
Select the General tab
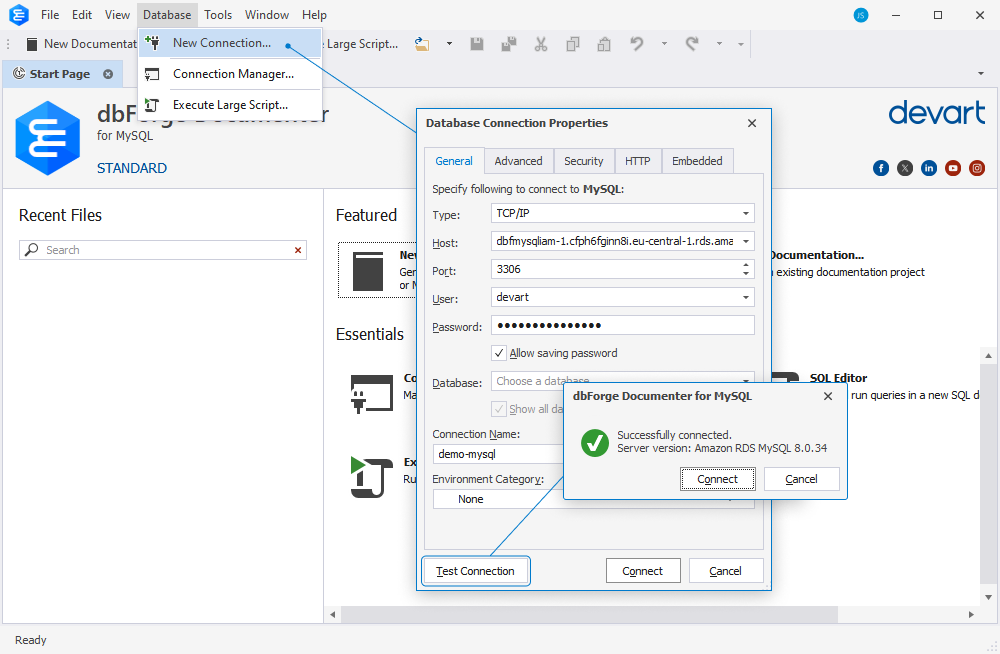coord(454,161)
